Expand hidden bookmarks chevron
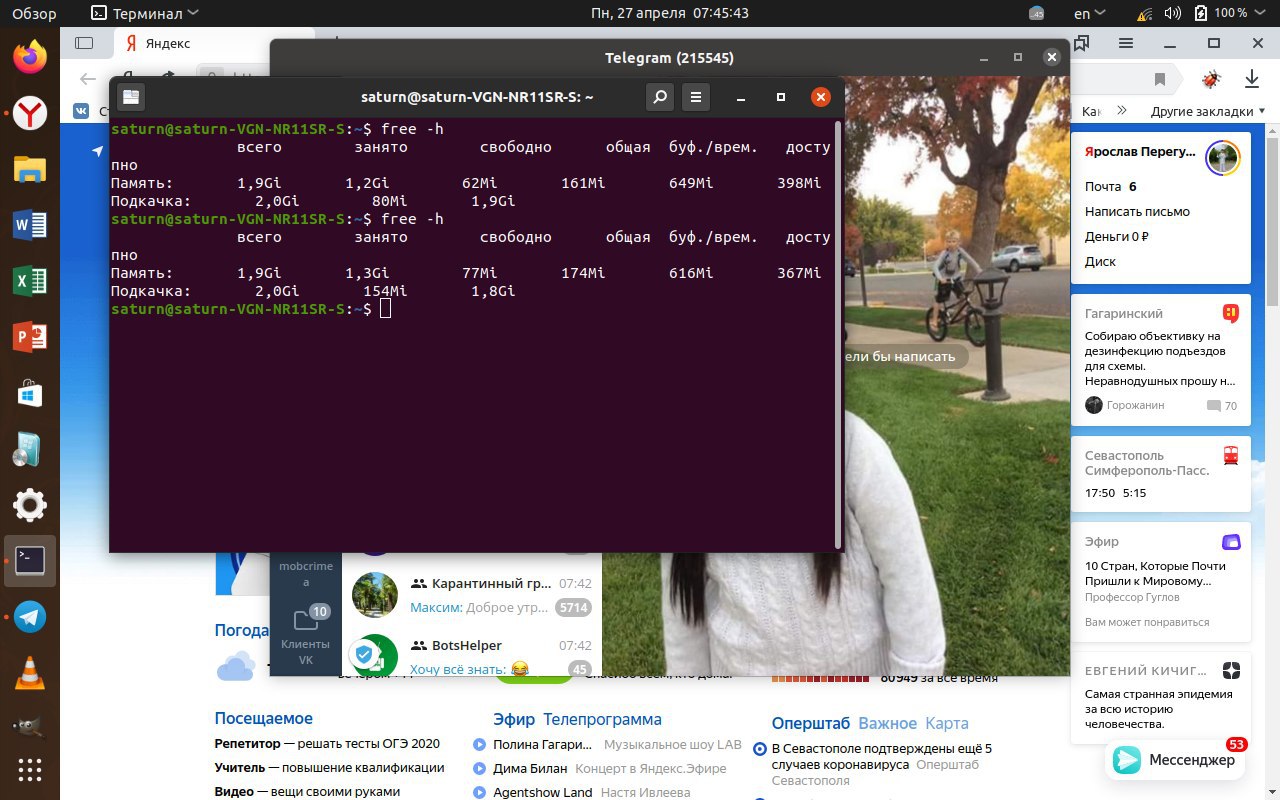 tap(1122, 111)
